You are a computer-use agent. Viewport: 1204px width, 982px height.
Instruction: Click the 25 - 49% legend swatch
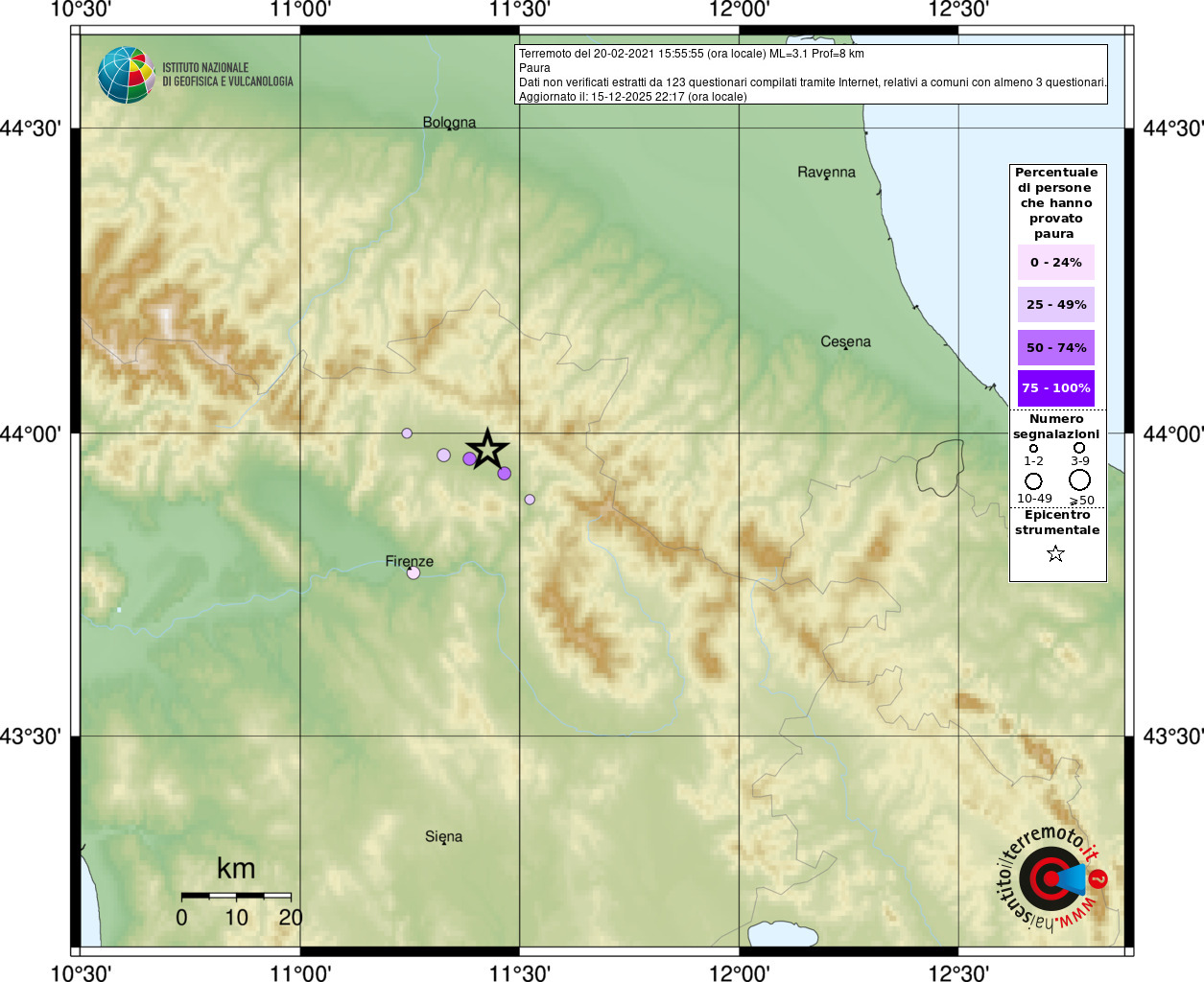[x=1055, y=304]
